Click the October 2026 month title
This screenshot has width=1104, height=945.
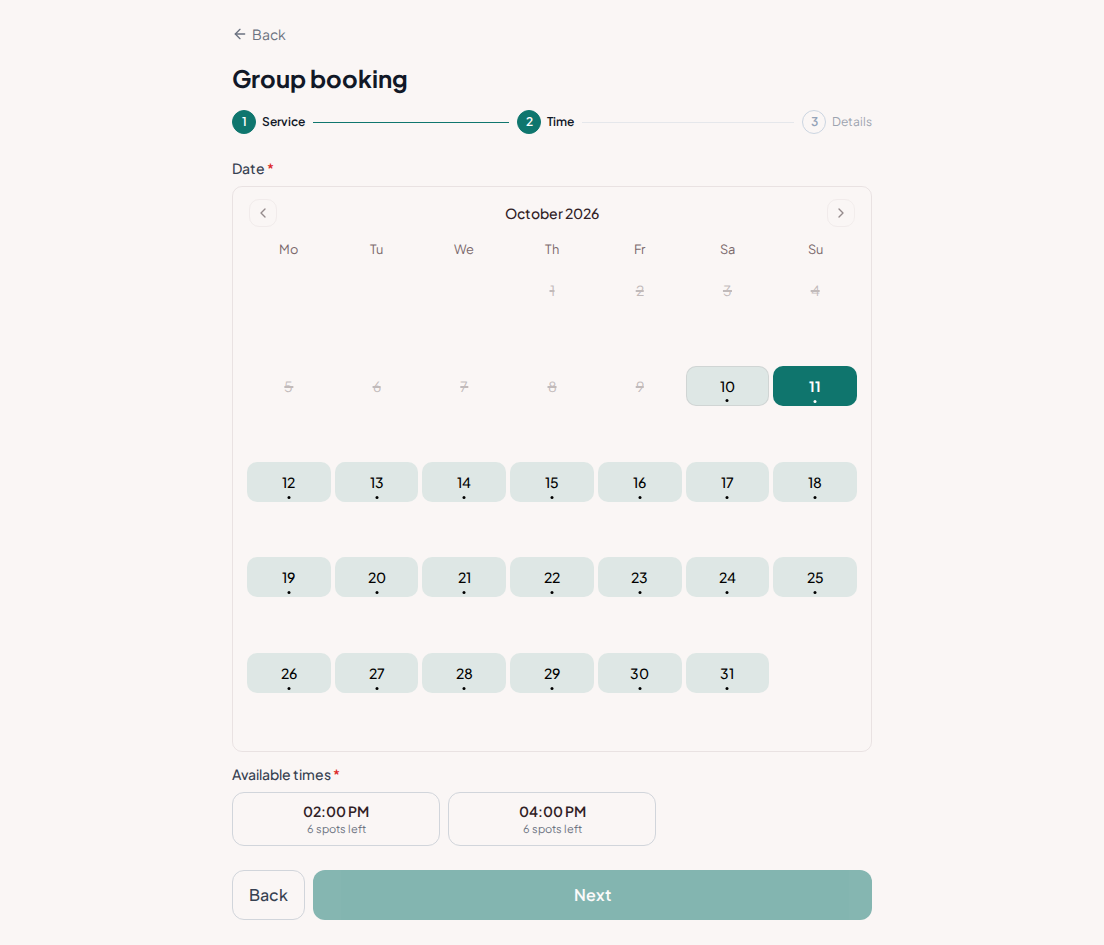point(552,214)
